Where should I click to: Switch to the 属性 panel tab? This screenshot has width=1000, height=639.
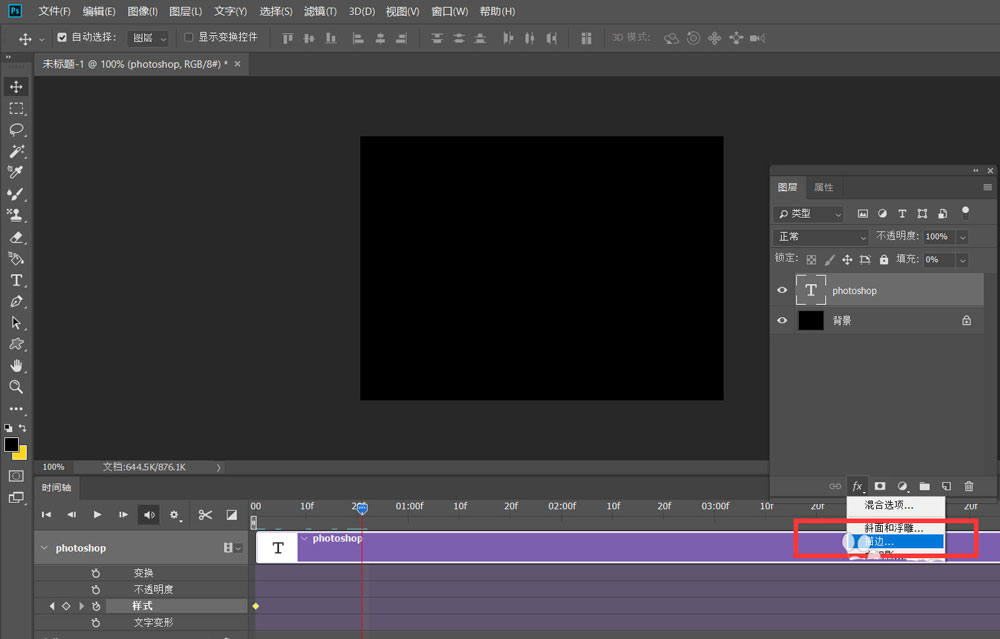coord(823,187)
